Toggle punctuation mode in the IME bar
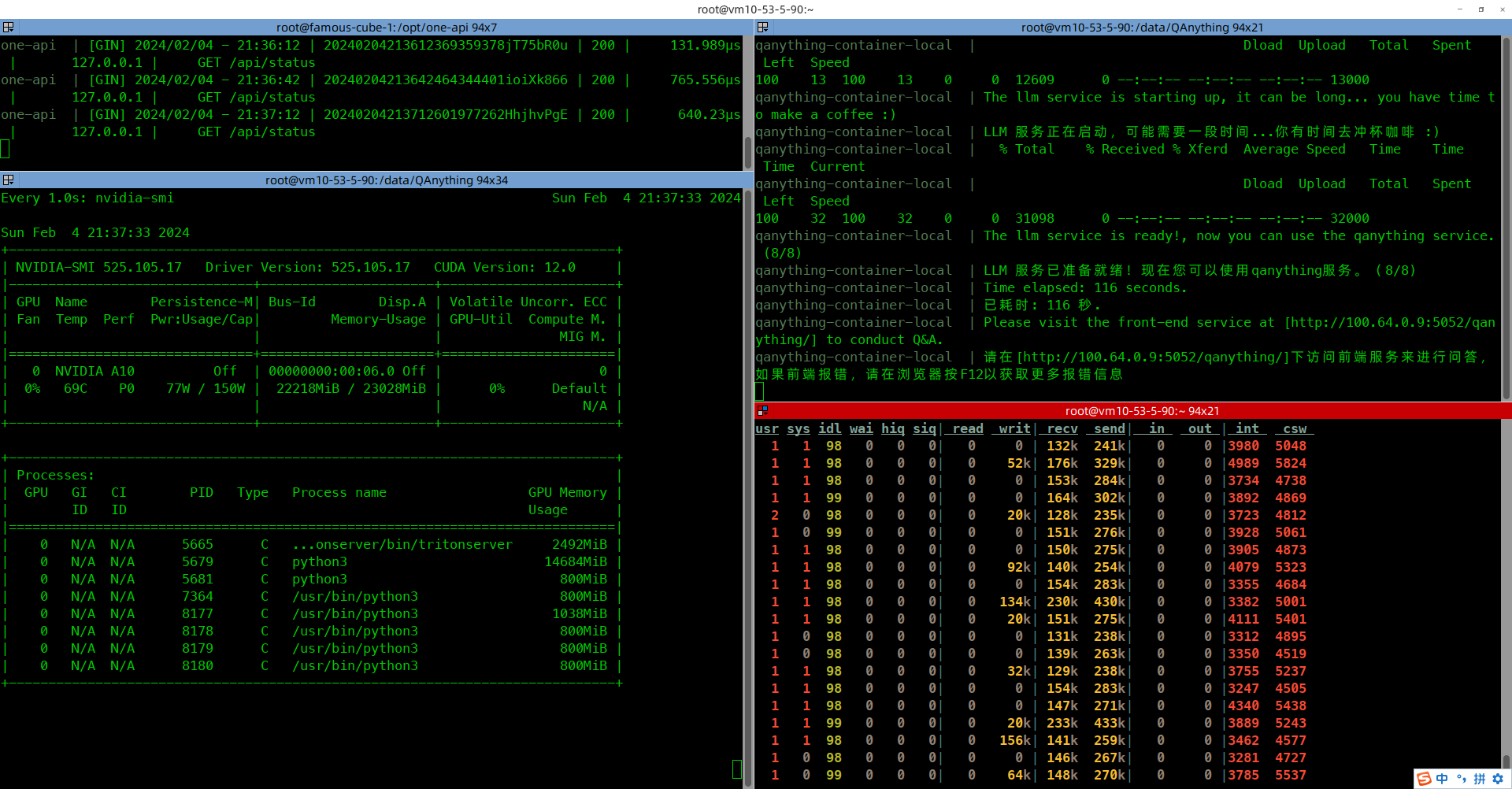Screen dimensions: 1512x789 (1461, 779)
